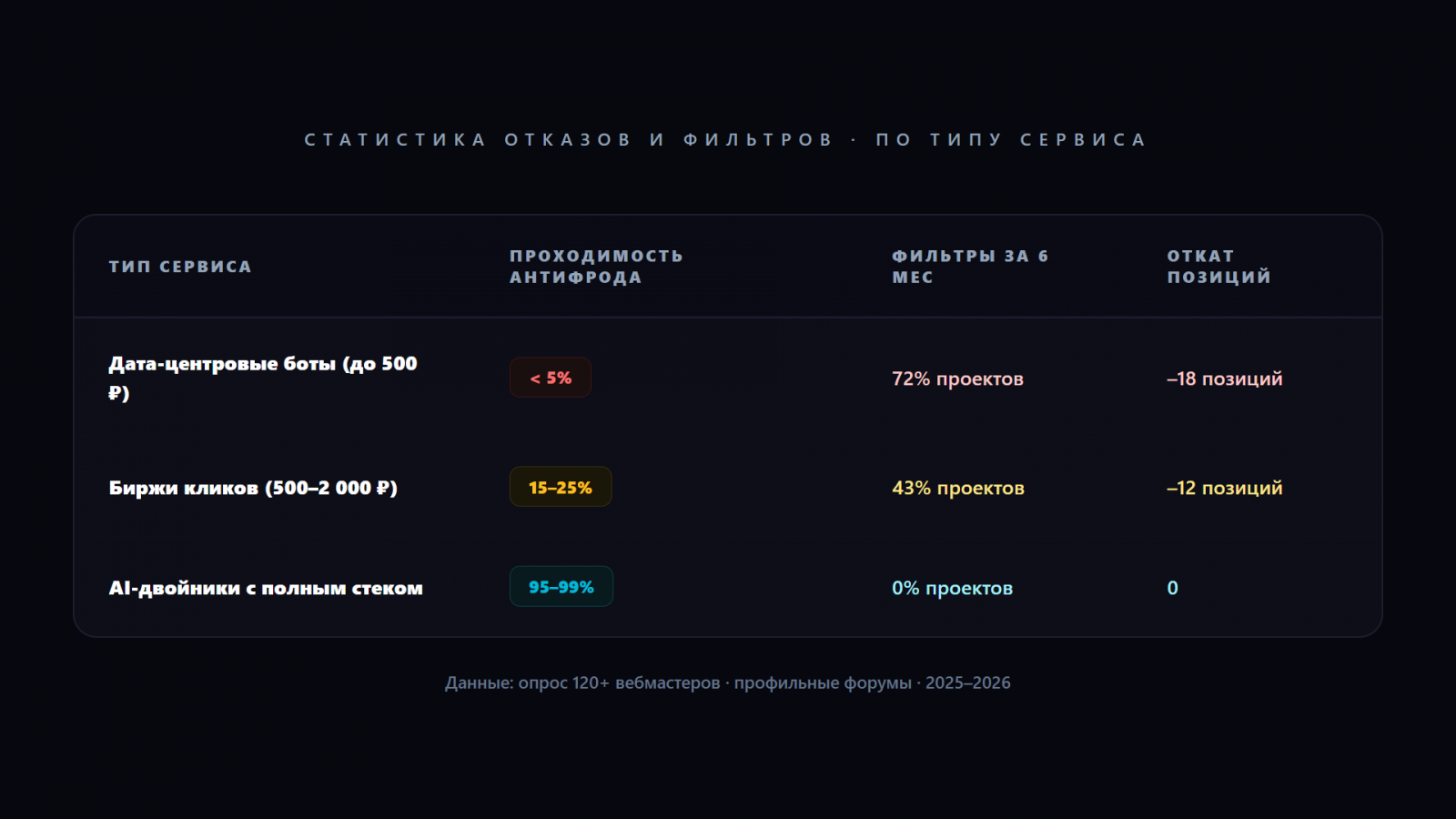Click the "43% проектов" cell
Image resolution: width=1456 pixels, height=819 pixels.
(x=958, y=488)
